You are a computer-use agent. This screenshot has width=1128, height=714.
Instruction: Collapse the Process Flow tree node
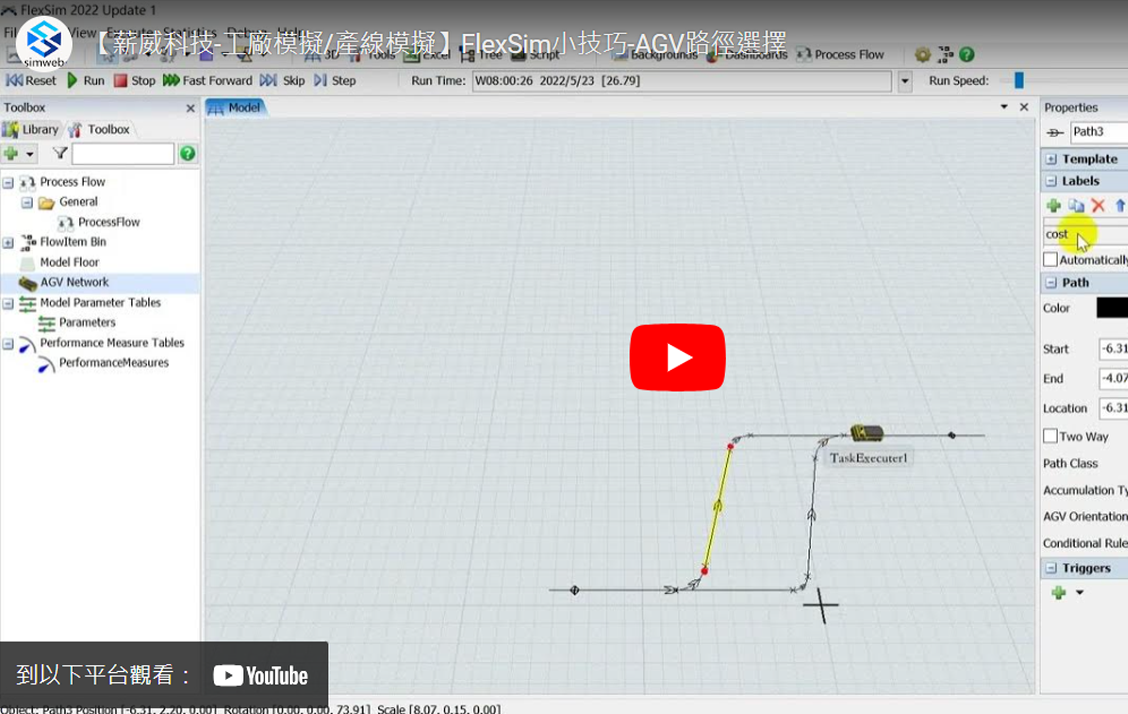8,182
